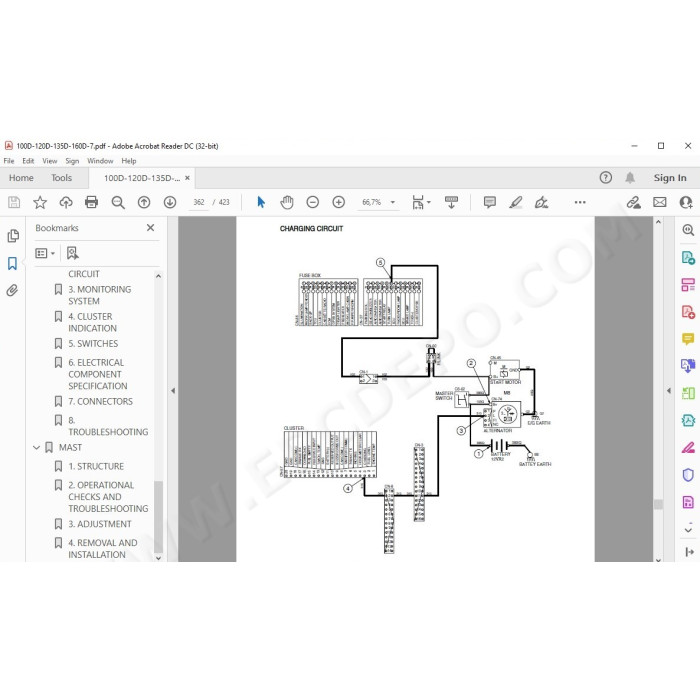Screen dimensions: 700x700
Task: Find the current bookmark icon
Action: click(72, 253)
